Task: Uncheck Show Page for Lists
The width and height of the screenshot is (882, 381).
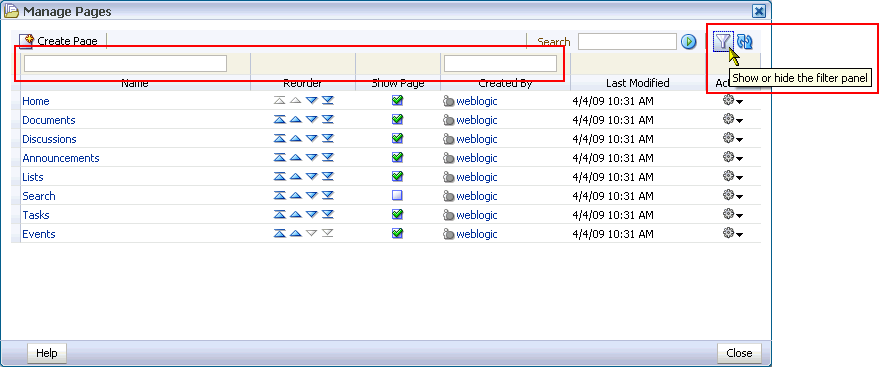Action: [397, 176]
